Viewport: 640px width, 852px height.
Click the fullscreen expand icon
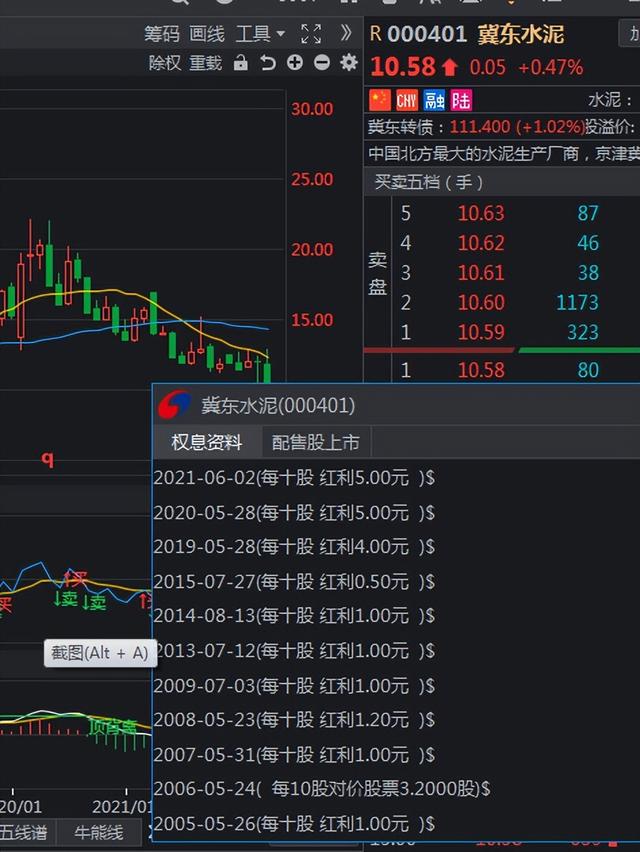coord(311,34)
